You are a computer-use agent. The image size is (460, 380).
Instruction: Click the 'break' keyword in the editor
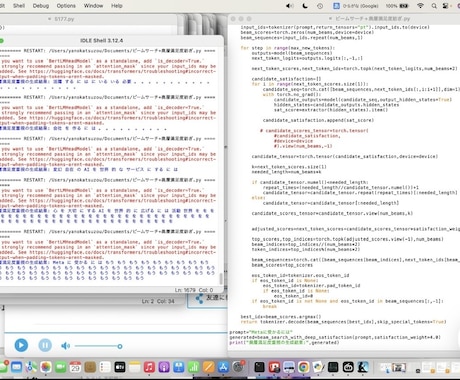(x=270, y=306)
